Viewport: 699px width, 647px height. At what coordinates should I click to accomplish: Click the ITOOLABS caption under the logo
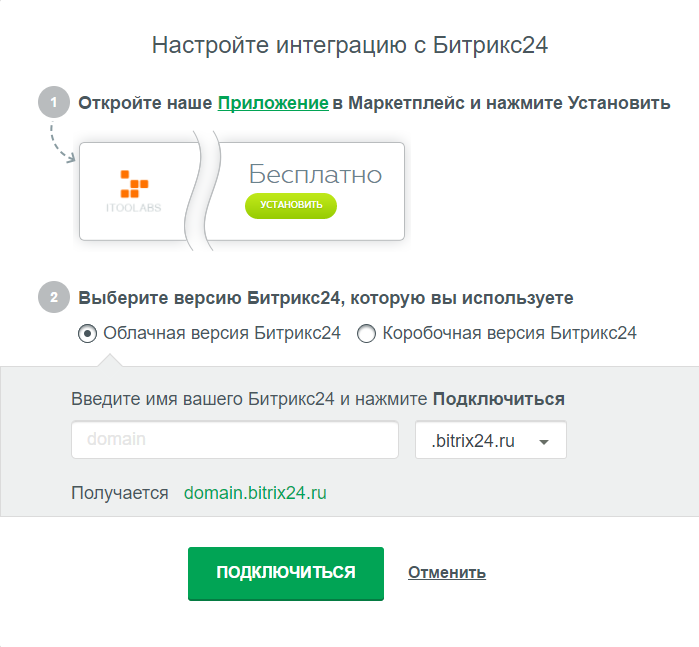133,208
